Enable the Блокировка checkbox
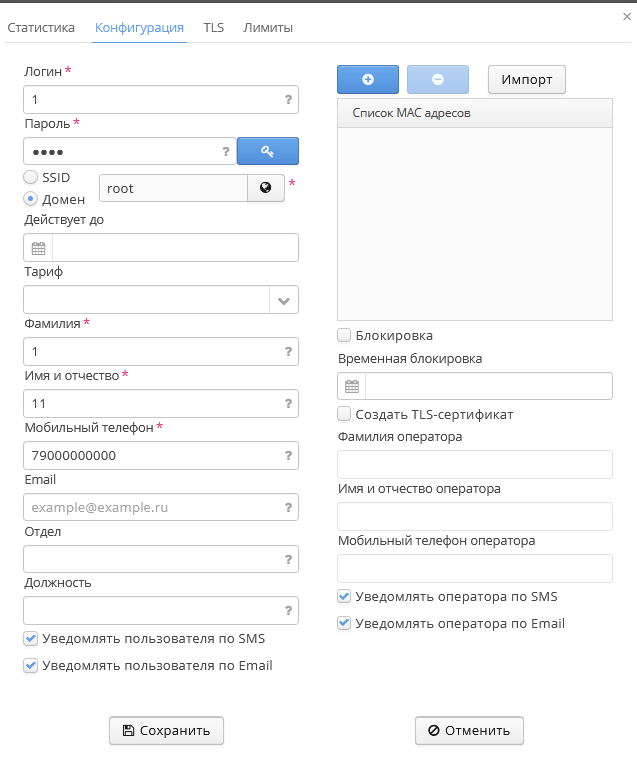Viewport: 637px width, 764px height. coord(345,336)
